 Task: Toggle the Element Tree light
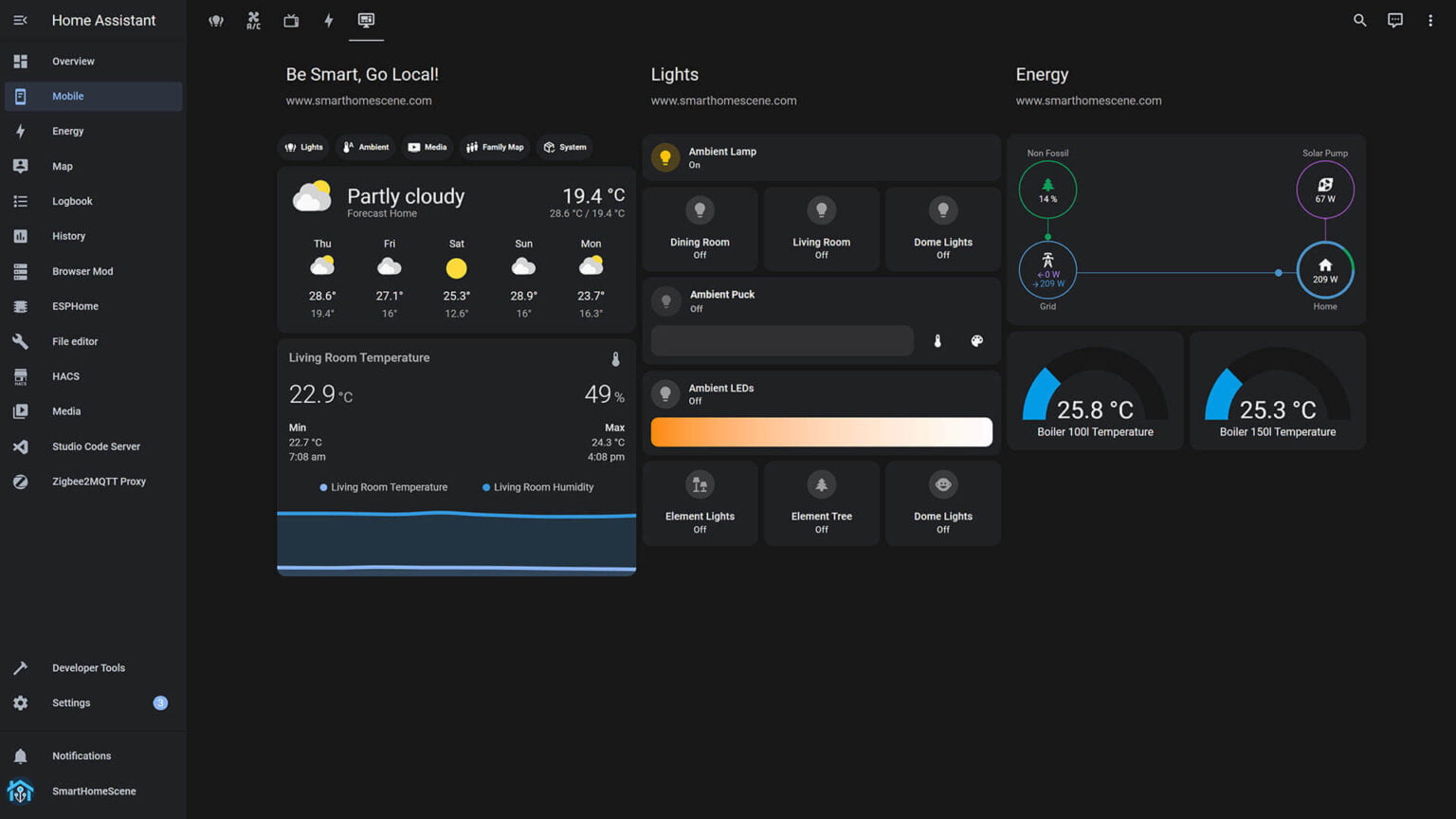pyautogui.click(x=821, y=502)
